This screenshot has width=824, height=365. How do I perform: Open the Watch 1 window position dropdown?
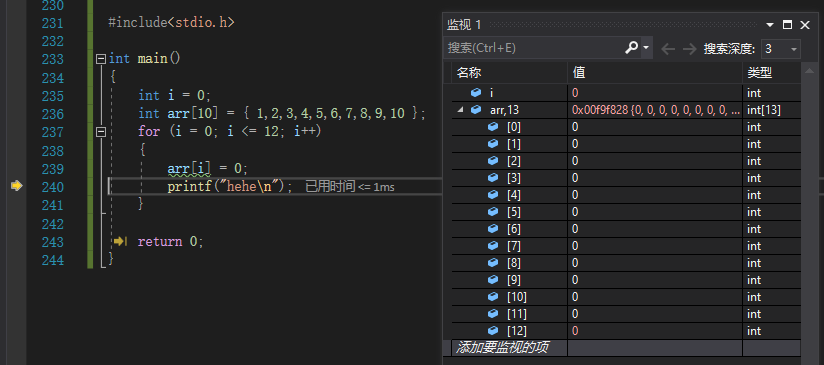770,25
